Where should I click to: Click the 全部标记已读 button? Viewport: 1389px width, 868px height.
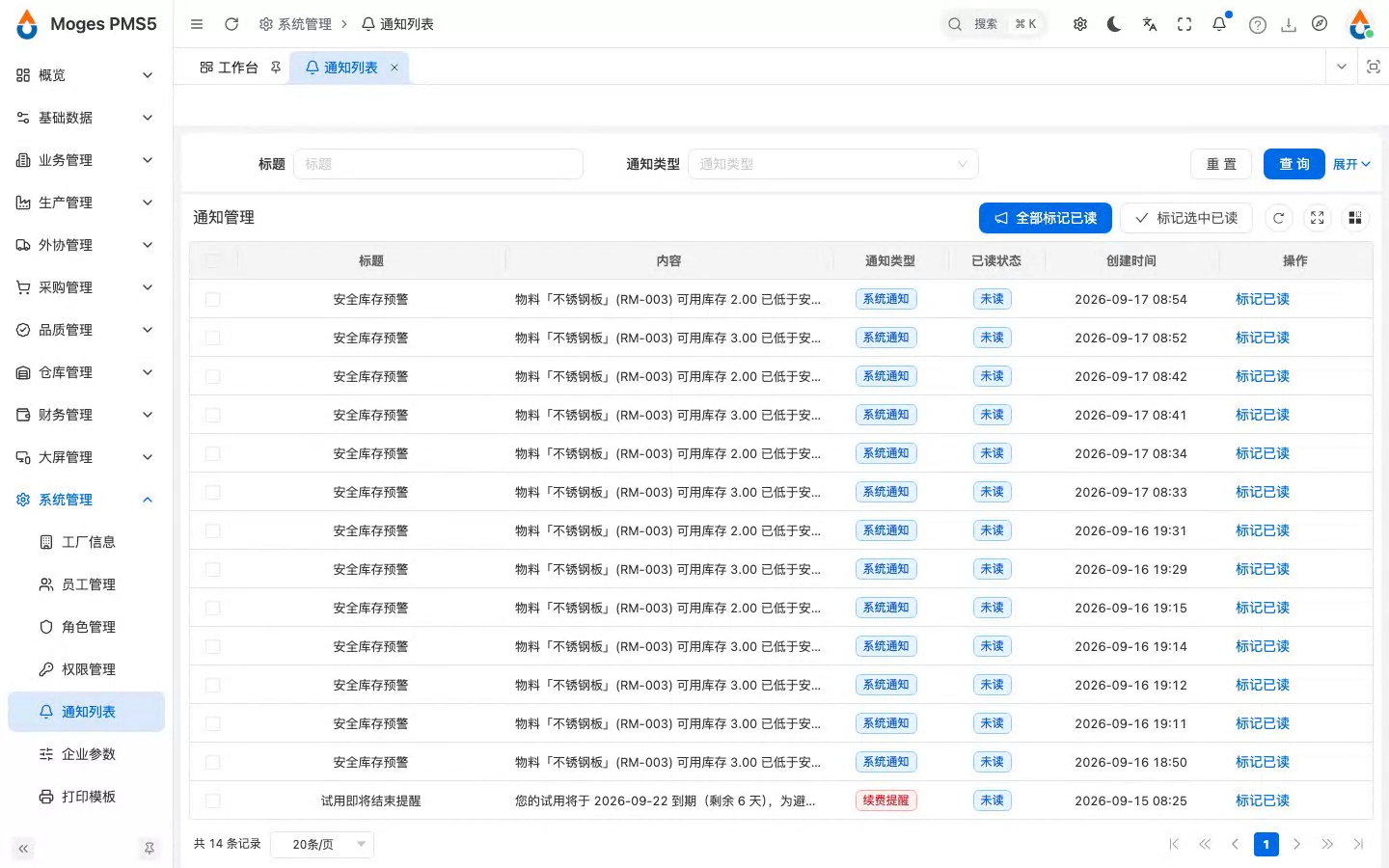(x=1046, y=218)
